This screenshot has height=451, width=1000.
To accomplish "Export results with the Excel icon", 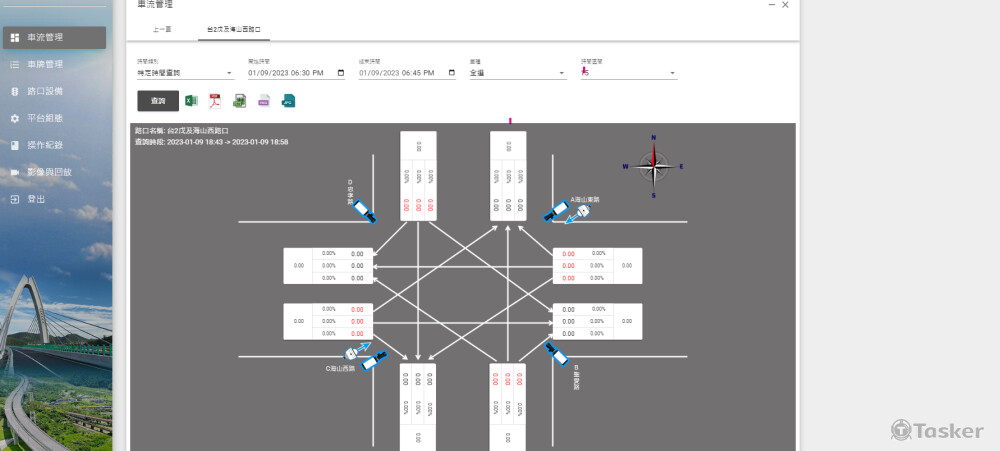I will (x=191, y=100).
